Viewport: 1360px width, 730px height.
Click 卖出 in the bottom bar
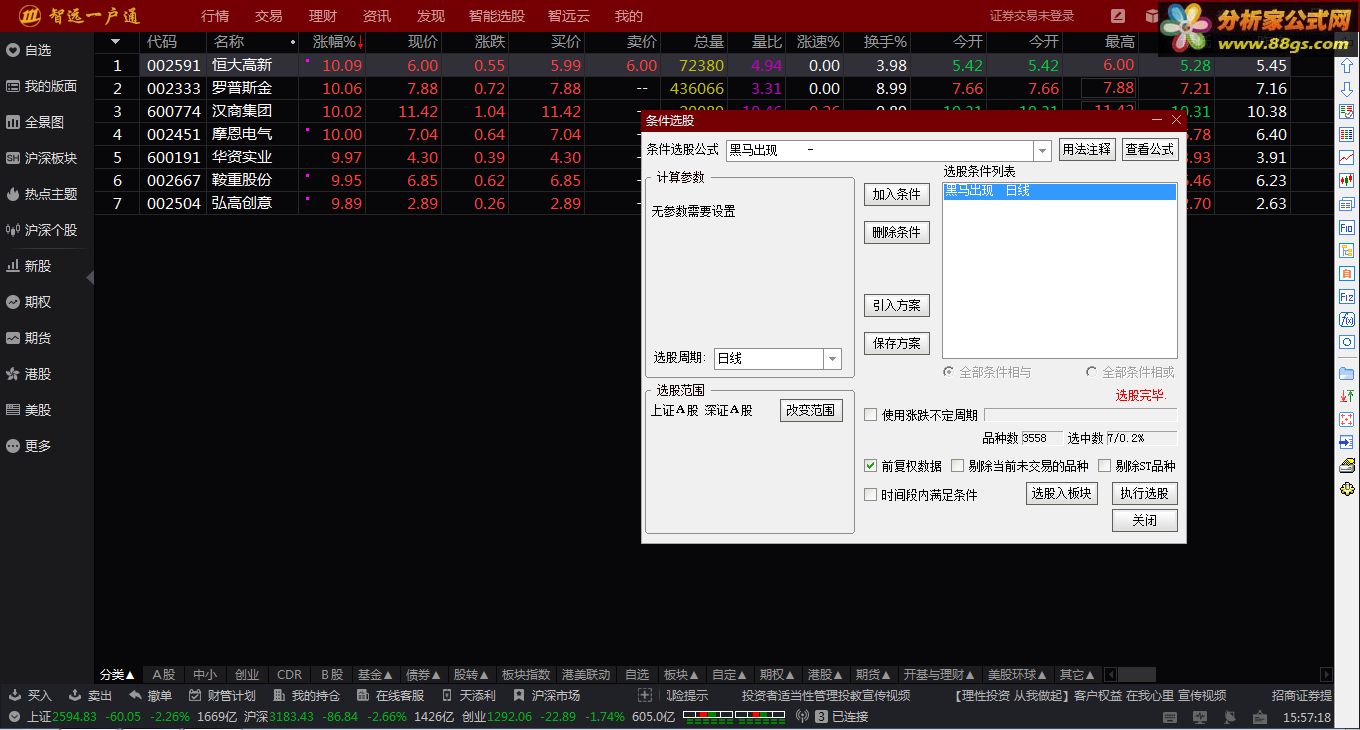coord(91,696)
